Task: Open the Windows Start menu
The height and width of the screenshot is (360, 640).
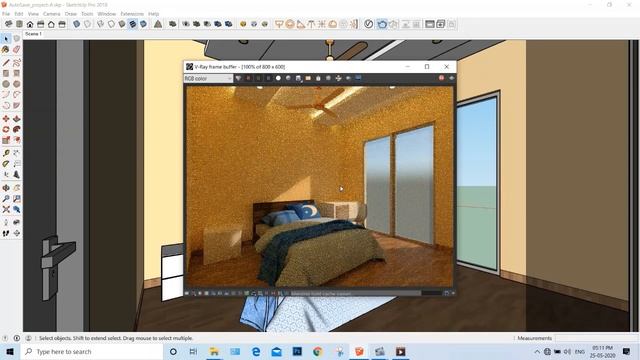Action: [10, 351]
